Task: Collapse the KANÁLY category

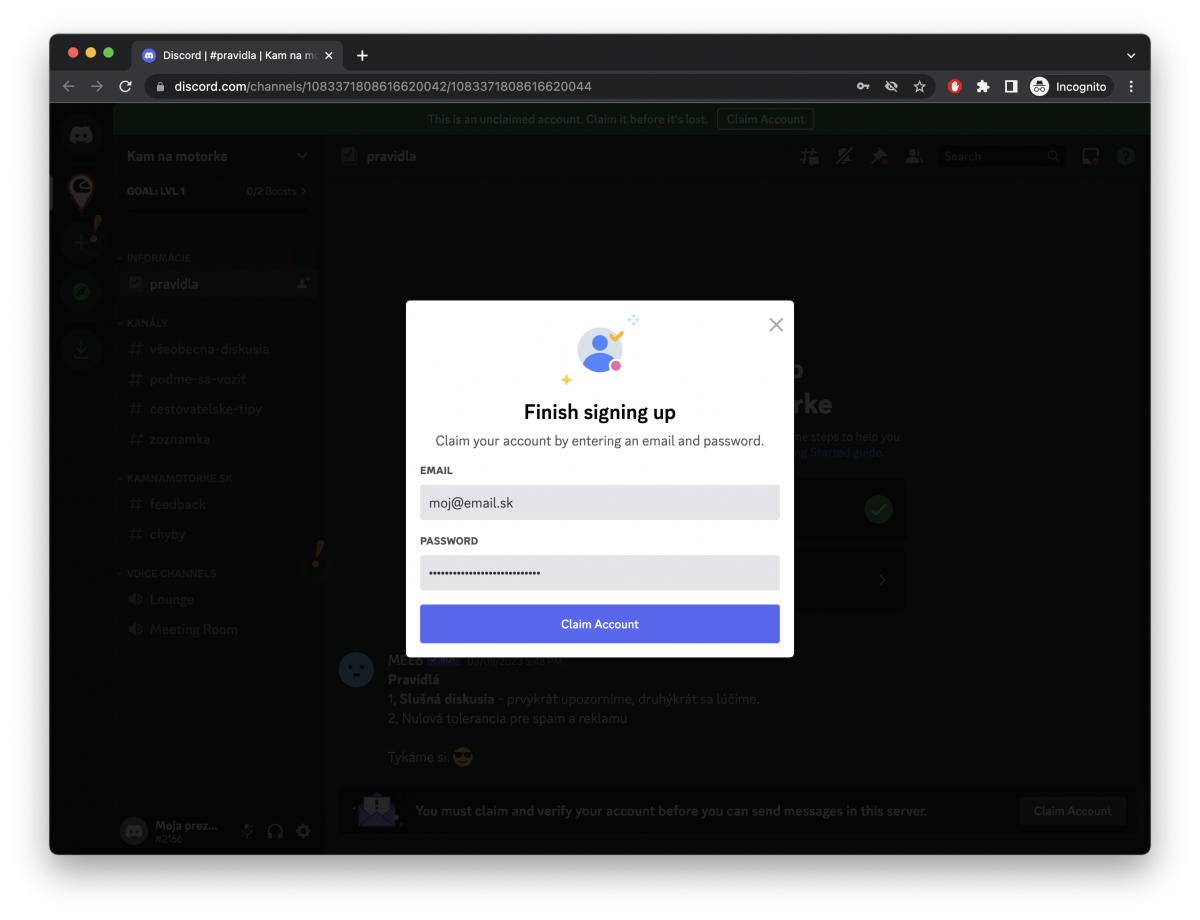Action: [147, 323]
